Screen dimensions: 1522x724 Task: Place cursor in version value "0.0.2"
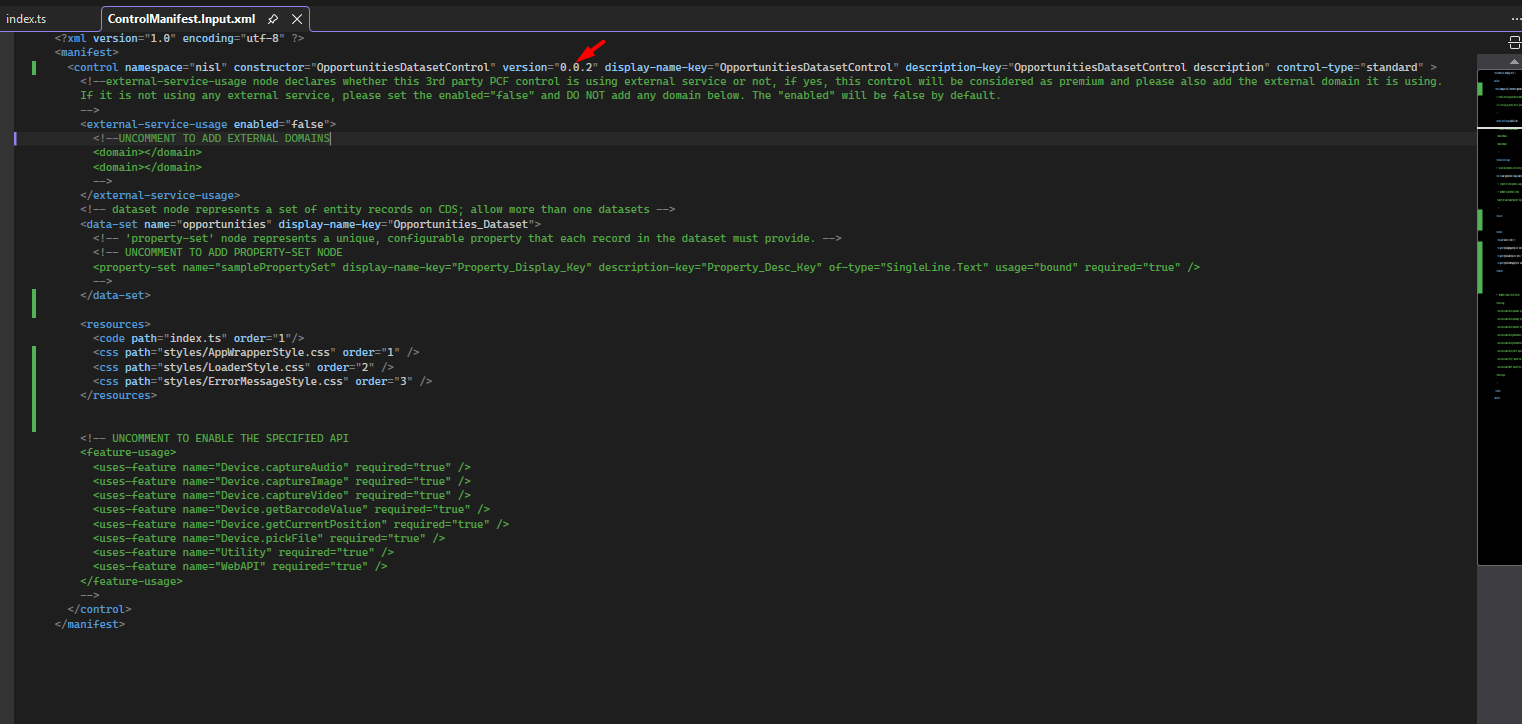tap(577, 67)
